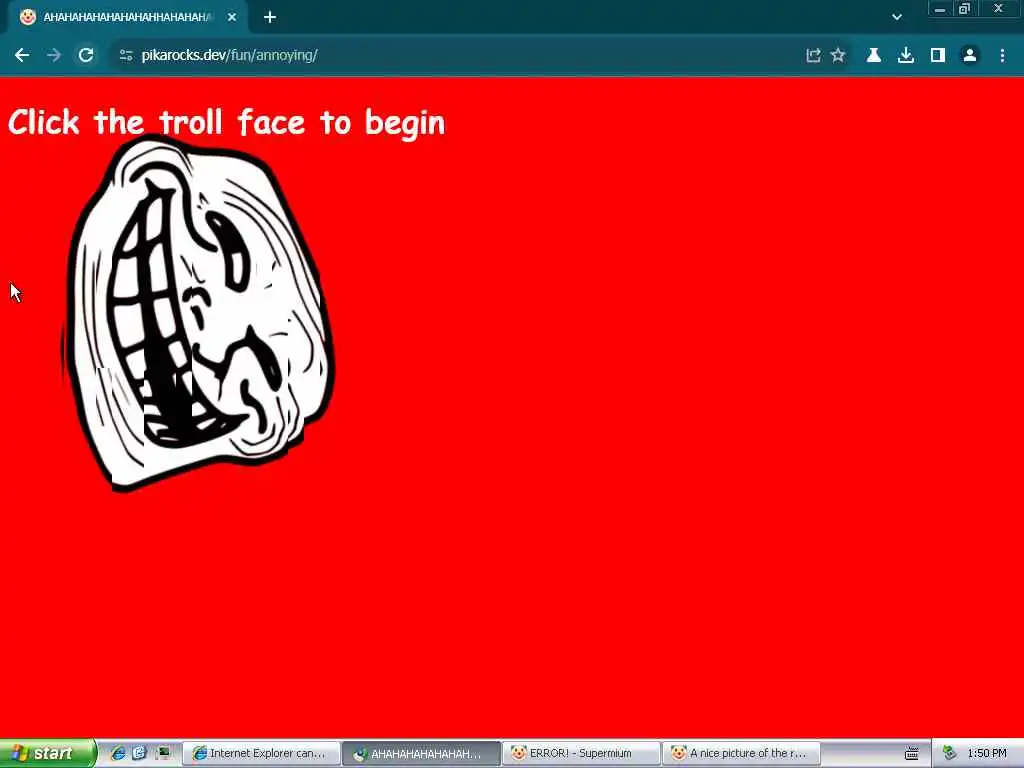Image resolution: width=1024 pixels, height=768 pixels.
Task: Expand the tab search chevron
Action: [897, 18]
